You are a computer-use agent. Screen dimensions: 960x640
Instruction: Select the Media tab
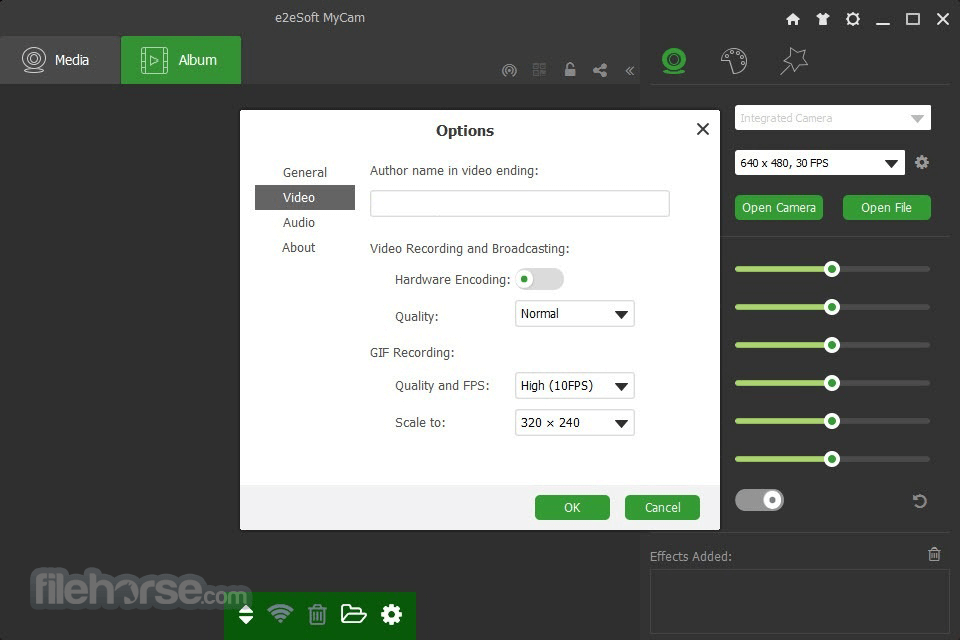[60, 60]
